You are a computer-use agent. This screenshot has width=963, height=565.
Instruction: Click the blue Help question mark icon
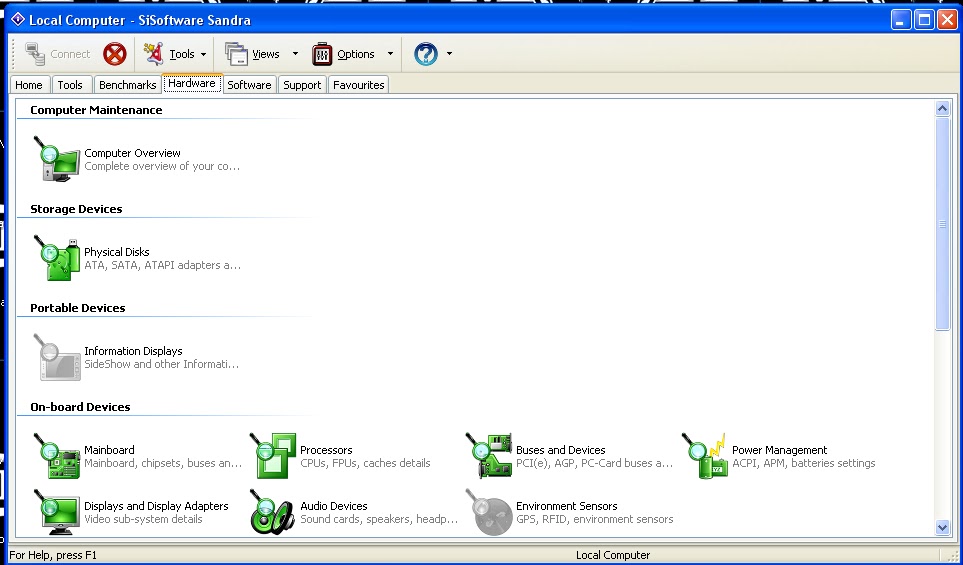pos(426,54)
